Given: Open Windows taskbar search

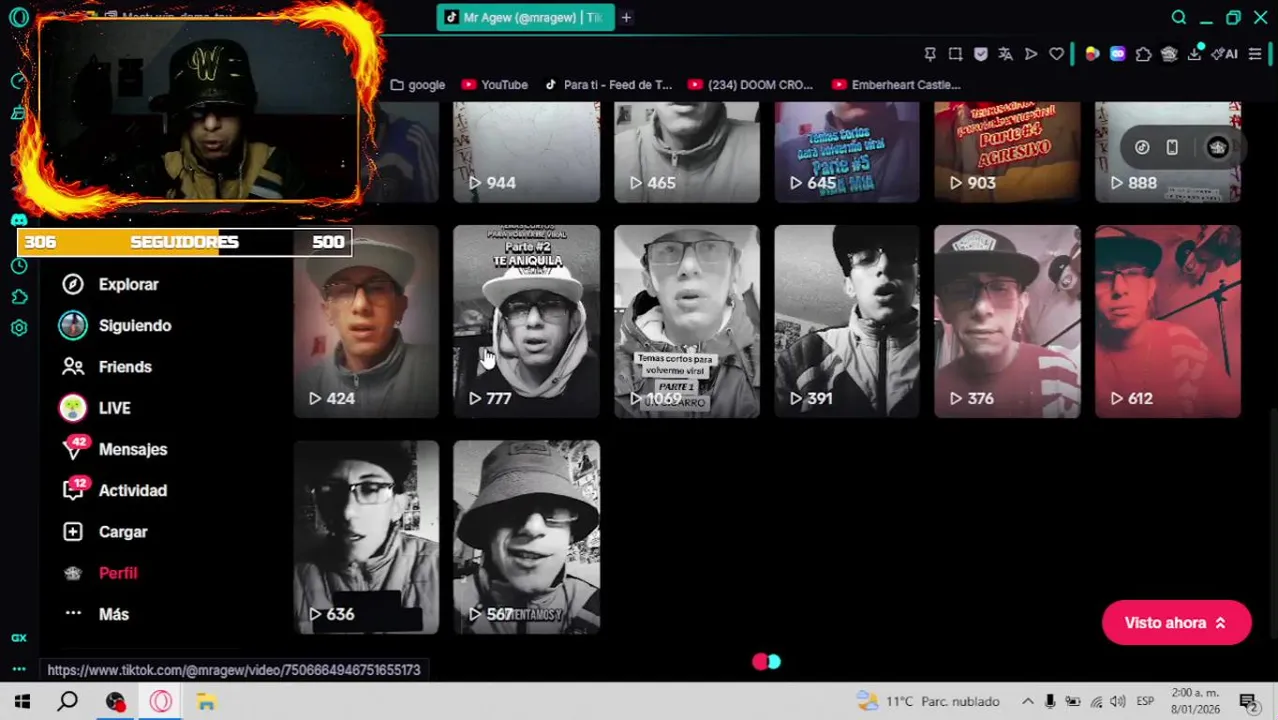Looking at the screenshot, I should tap(67, 702).
